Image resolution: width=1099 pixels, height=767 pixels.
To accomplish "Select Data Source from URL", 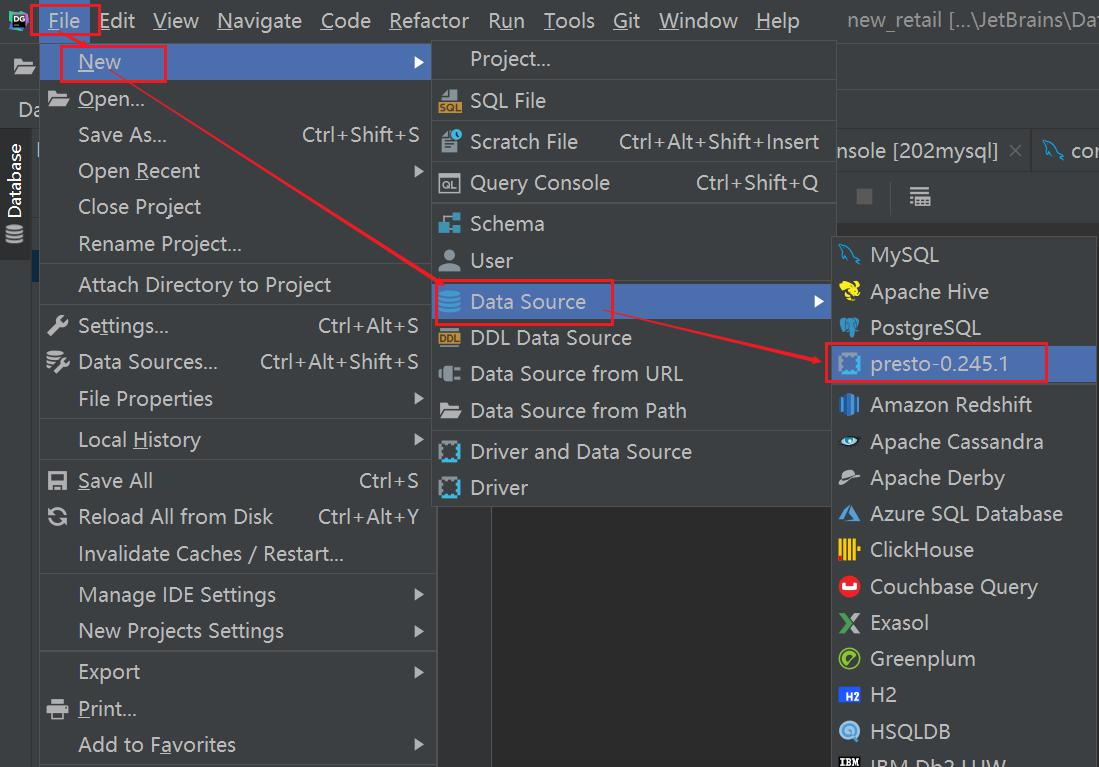I will click(x=576, y=374).
